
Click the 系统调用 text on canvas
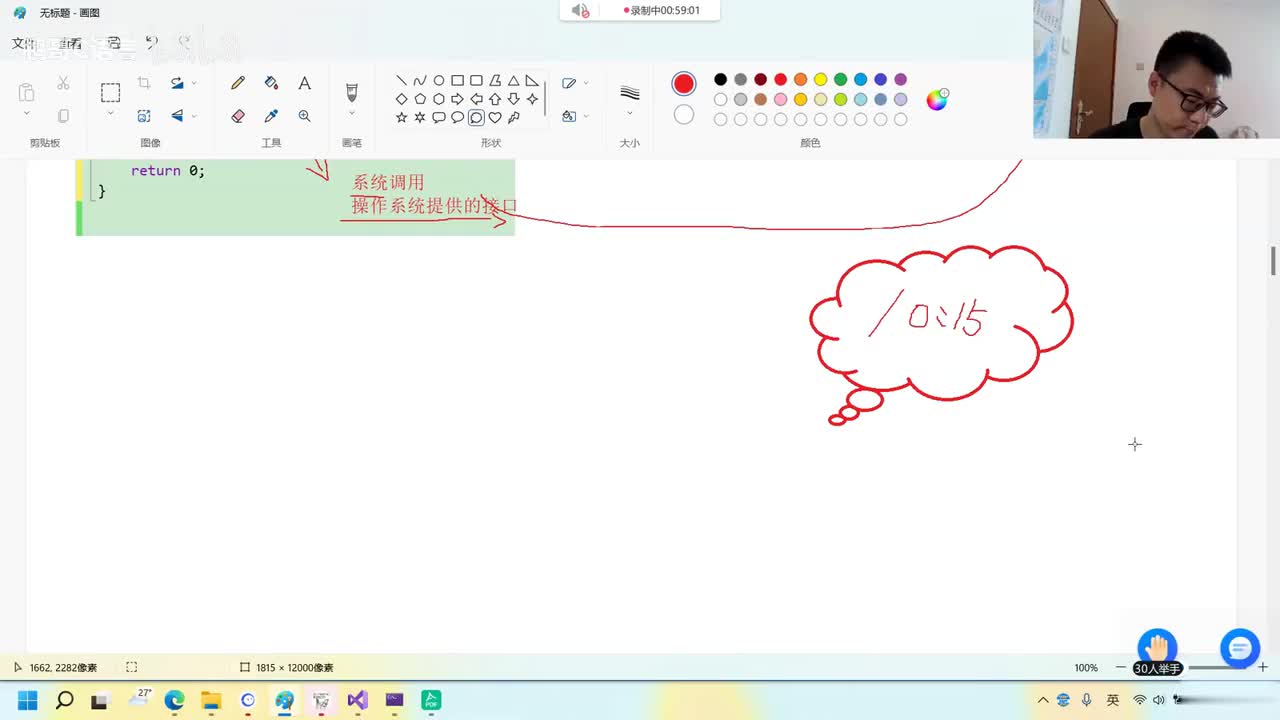click(x=388, y=183)
